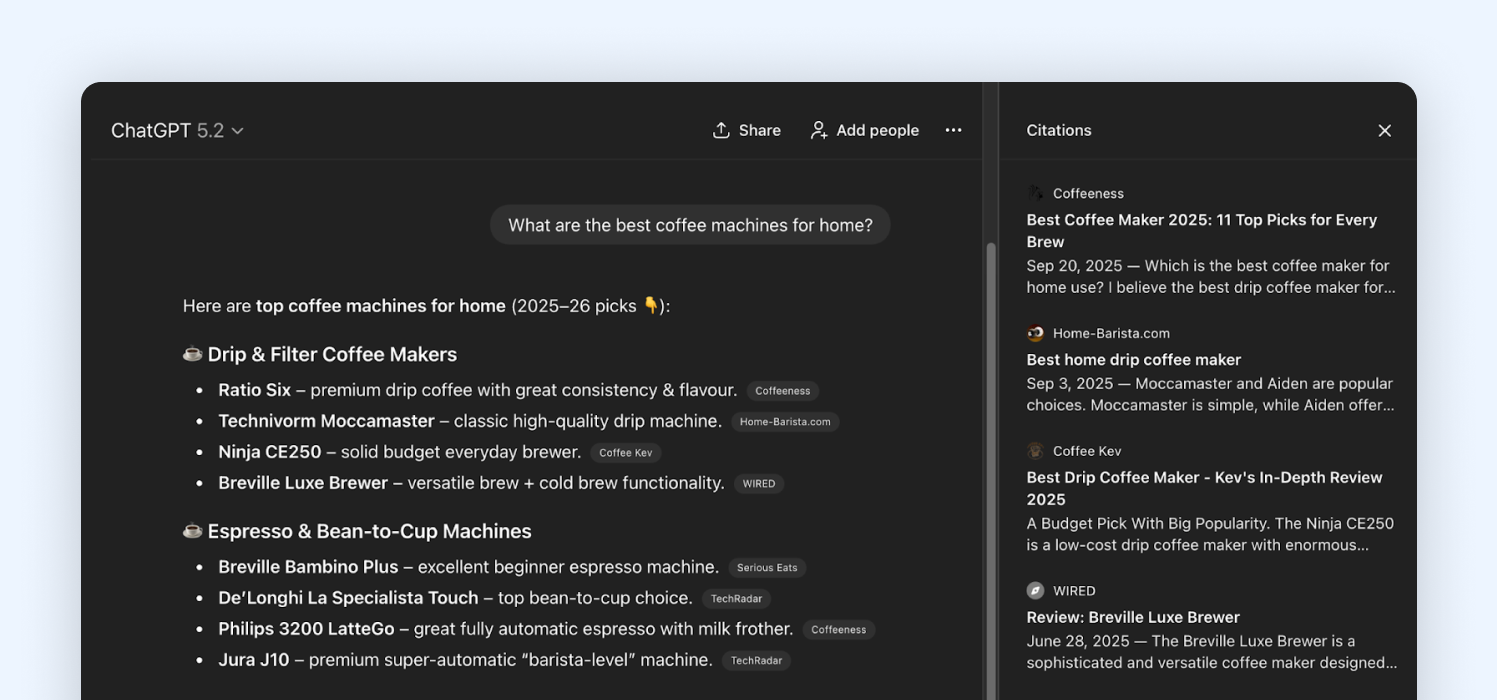Click the Home-Barista.com favicon in Citations
Viewport: 1497px width, 700px height.
[x=1035, y=333]
